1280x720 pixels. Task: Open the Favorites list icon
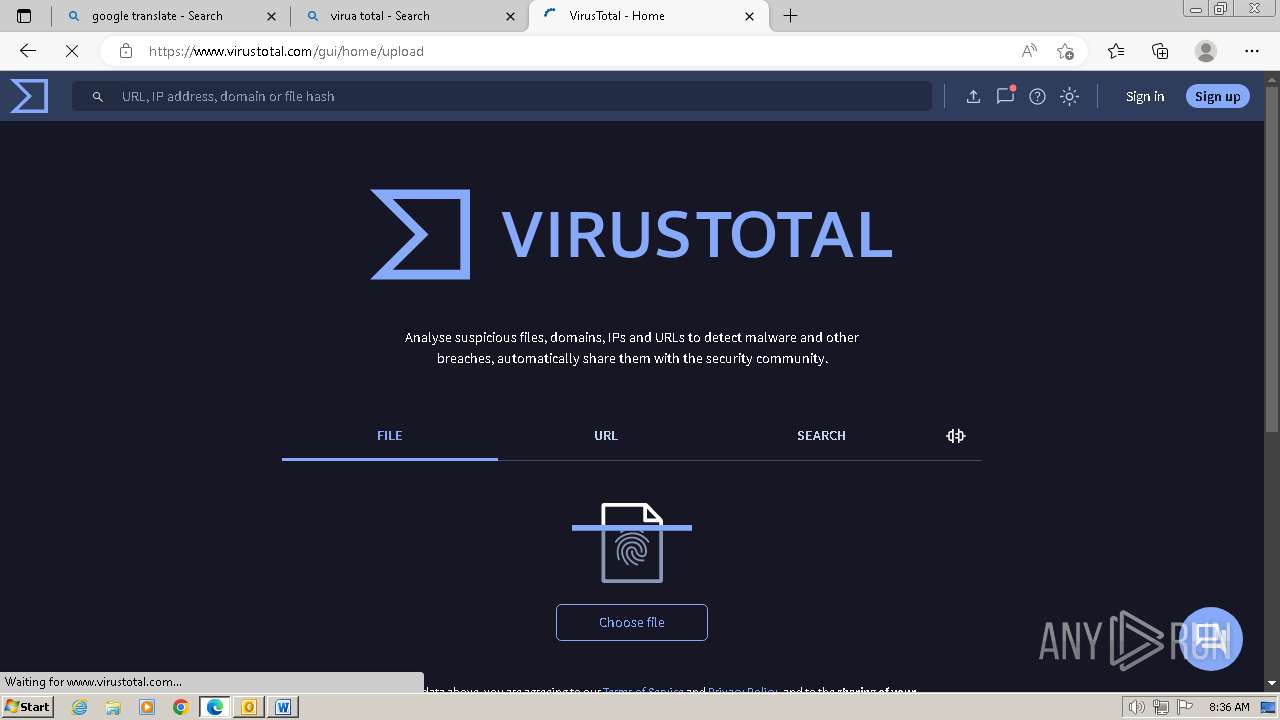[1116, 51]
